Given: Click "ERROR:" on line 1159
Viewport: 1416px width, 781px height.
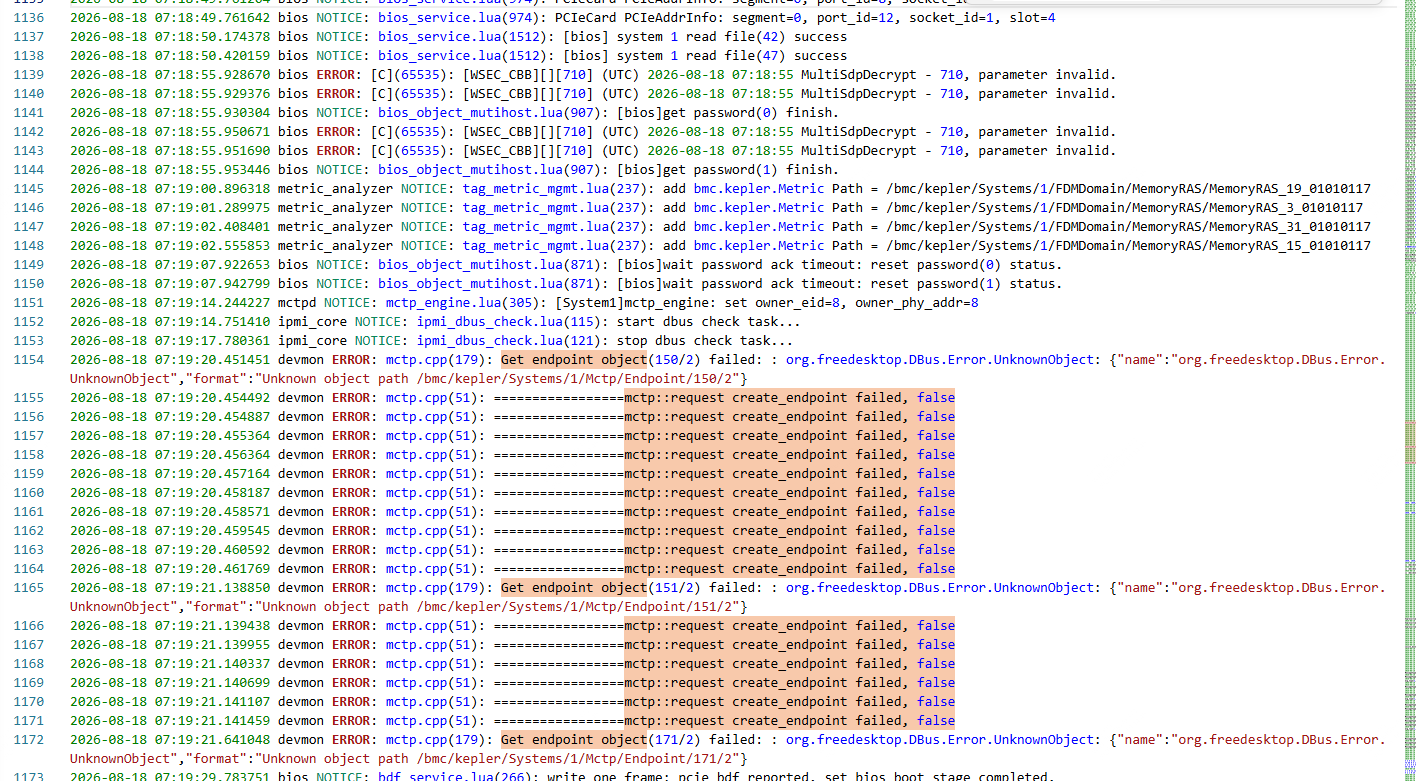Looking at the screenshot, I should 355,474.
